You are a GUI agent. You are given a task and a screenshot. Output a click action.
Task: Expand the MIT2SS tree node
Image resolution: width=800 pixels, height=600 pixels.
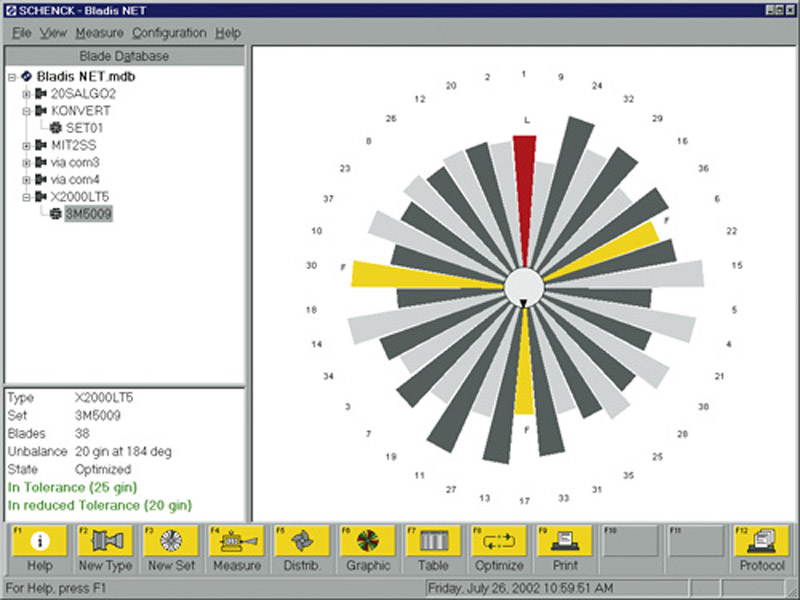(x=27, y=146)
